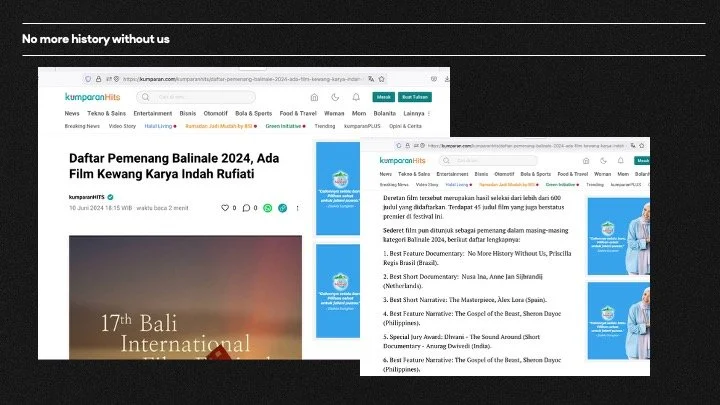Open Woman category in the left window

click(x=334, y=113)
